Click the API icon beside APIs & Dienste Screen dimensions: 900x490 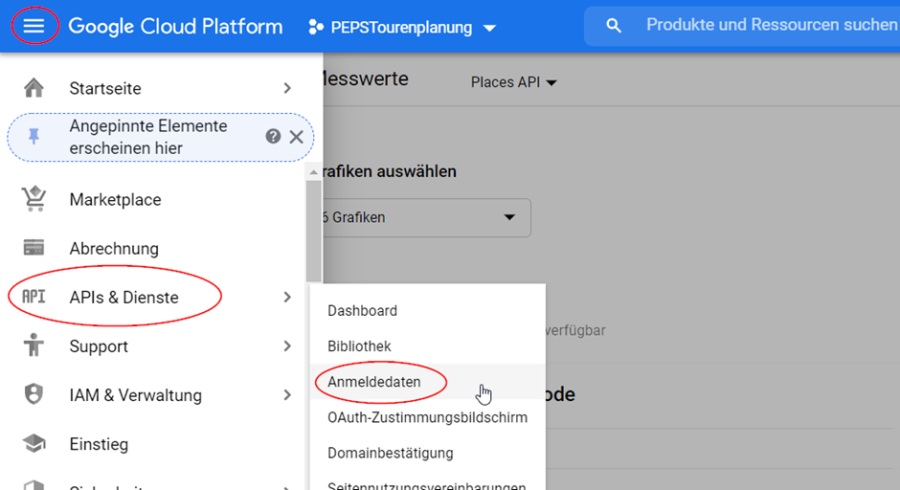point(34,297)
